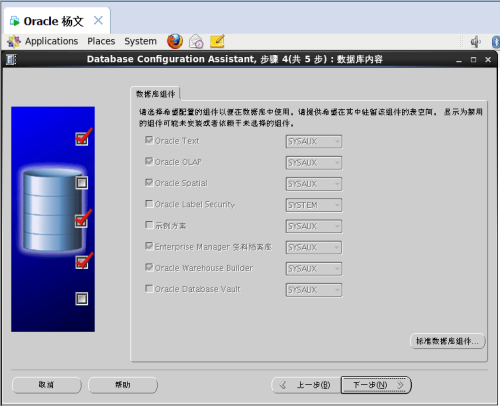500x406 pixels.
Task: Enable the 示例方案 checkbox
Action: point(149,225)
